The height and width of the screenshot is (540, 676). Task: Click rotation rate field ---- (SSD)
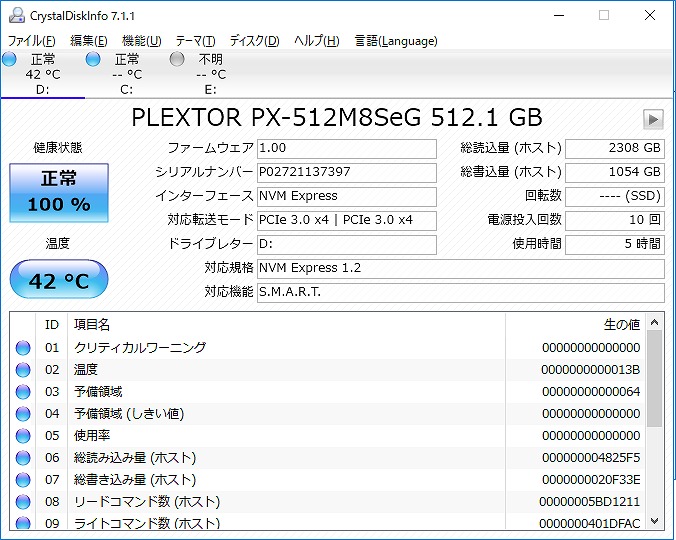[615, 196]
